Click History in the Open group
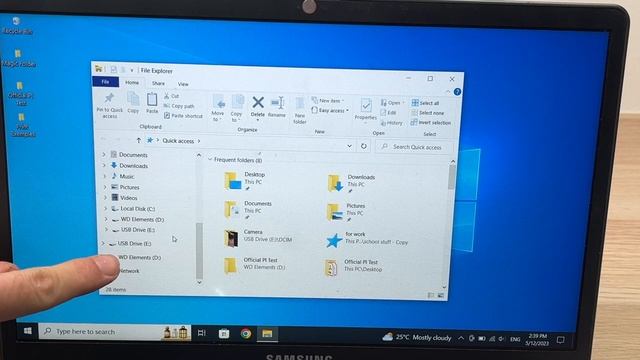This screenshot has width=640, height=360. tap(391, 123)
